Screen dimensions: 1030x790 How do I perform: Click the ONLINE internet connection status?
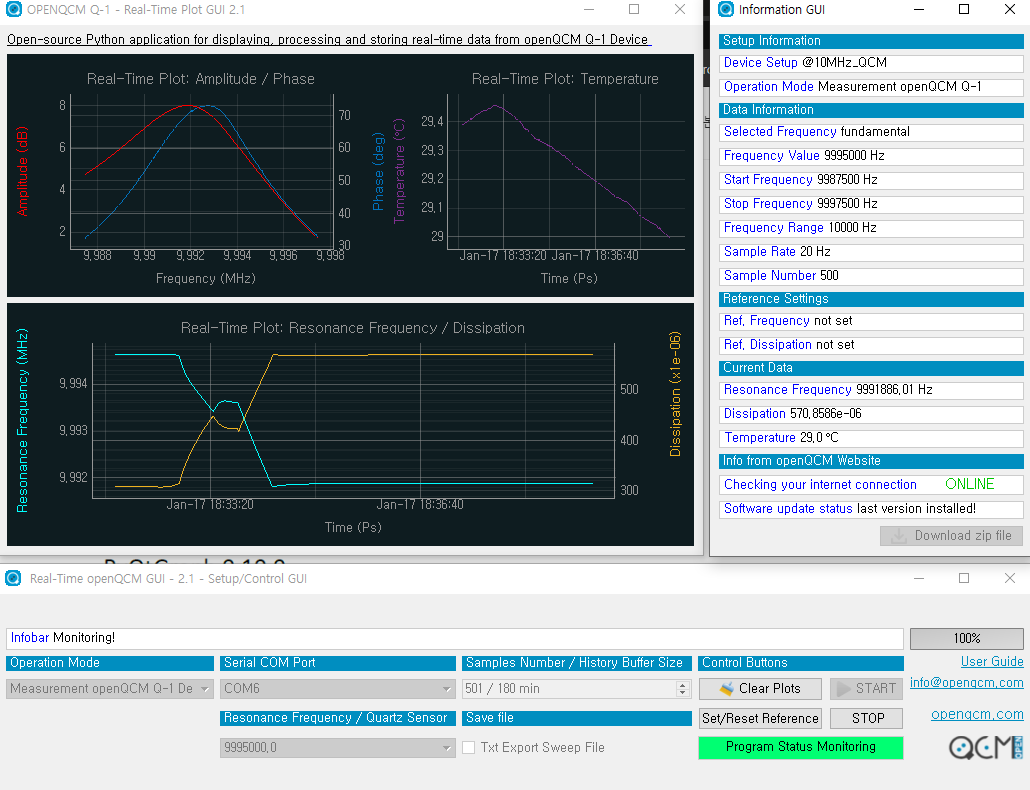pos(970,485)
